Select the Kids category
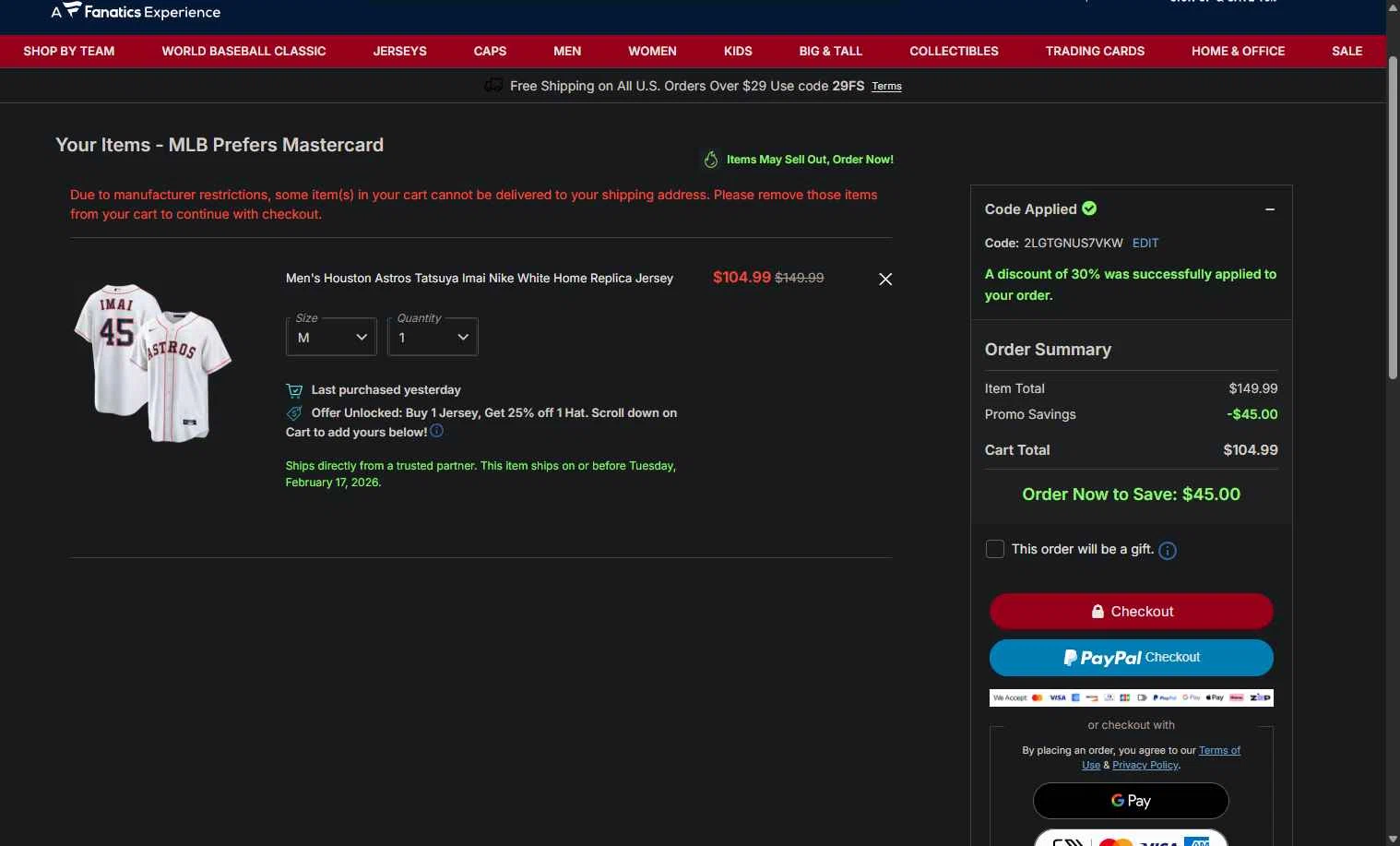The image size is (1400, 846). [738, 51]
